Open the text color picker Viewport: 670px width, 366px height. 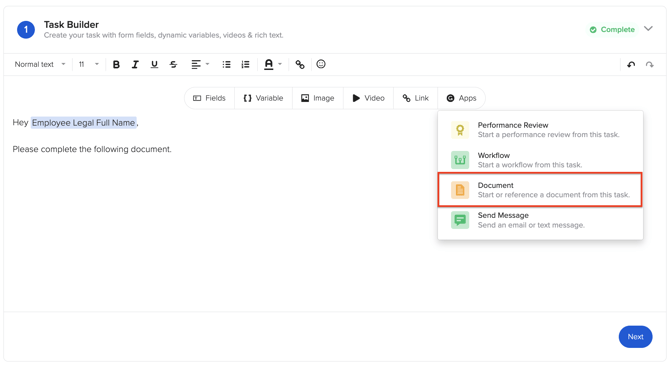pyautogui.click(x=273, y=64)
